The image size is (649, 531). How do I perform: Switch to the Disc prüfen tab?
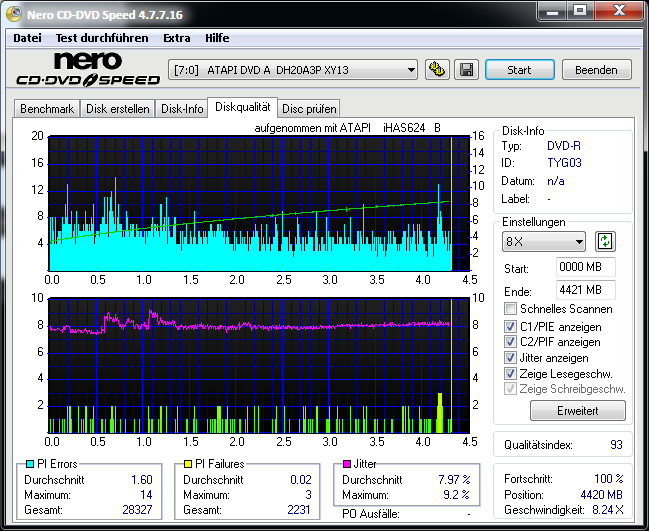[x=309, y=109]
